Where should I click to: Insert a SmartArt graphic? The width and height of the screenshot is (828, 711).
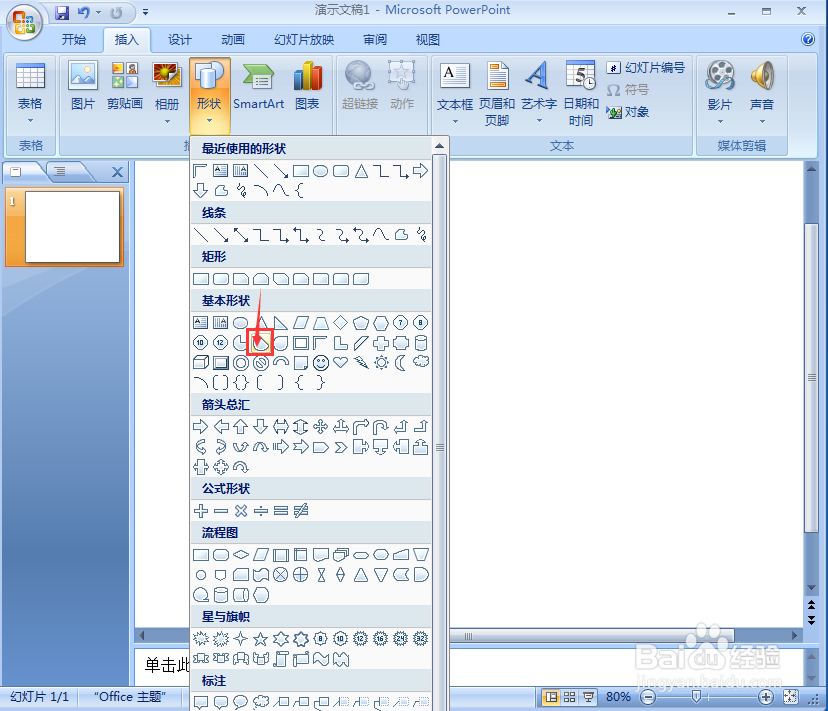pyautogui.click(x=258, y=86)
